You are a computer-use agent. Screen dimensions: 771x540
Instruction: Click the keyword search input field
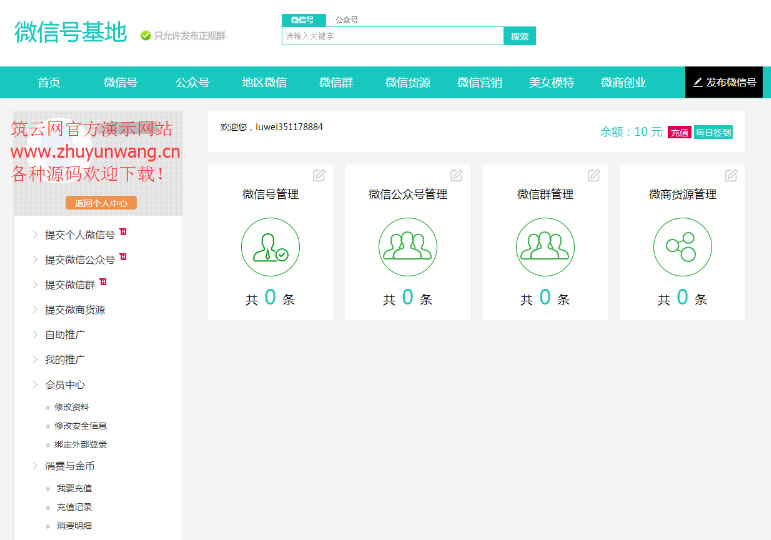tap(392, 36)
